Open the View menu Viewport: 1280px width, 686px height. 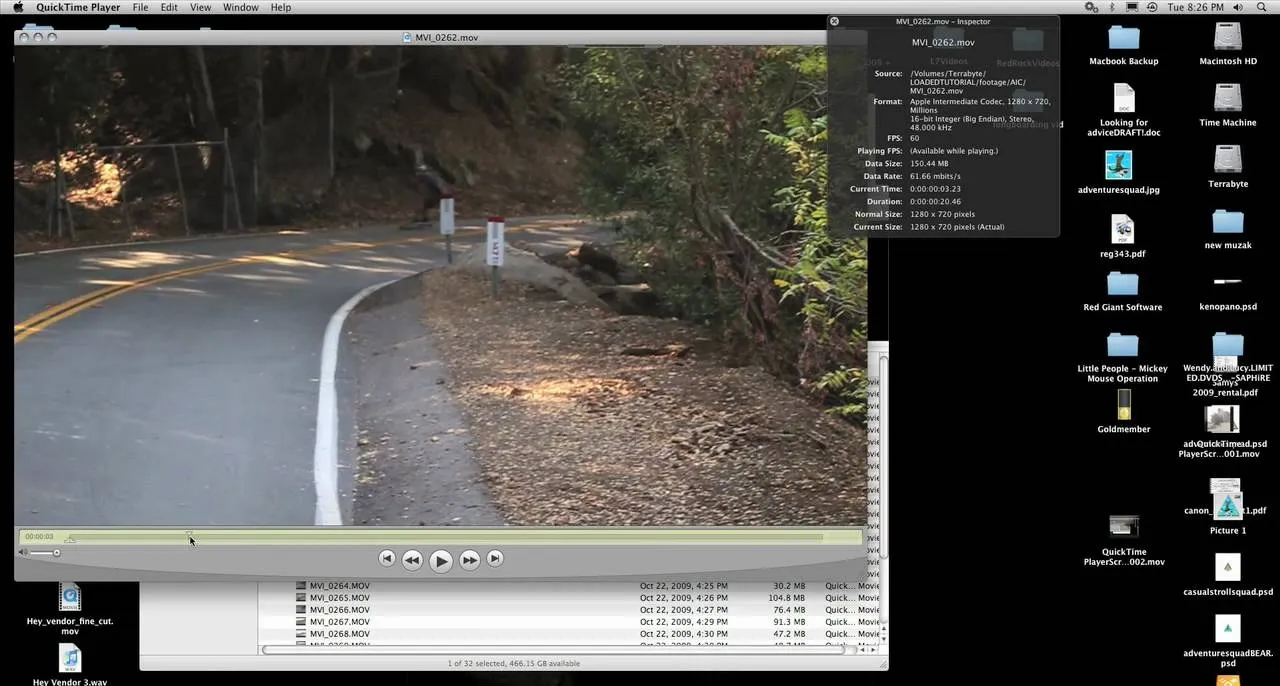click(x=200, y=7)
